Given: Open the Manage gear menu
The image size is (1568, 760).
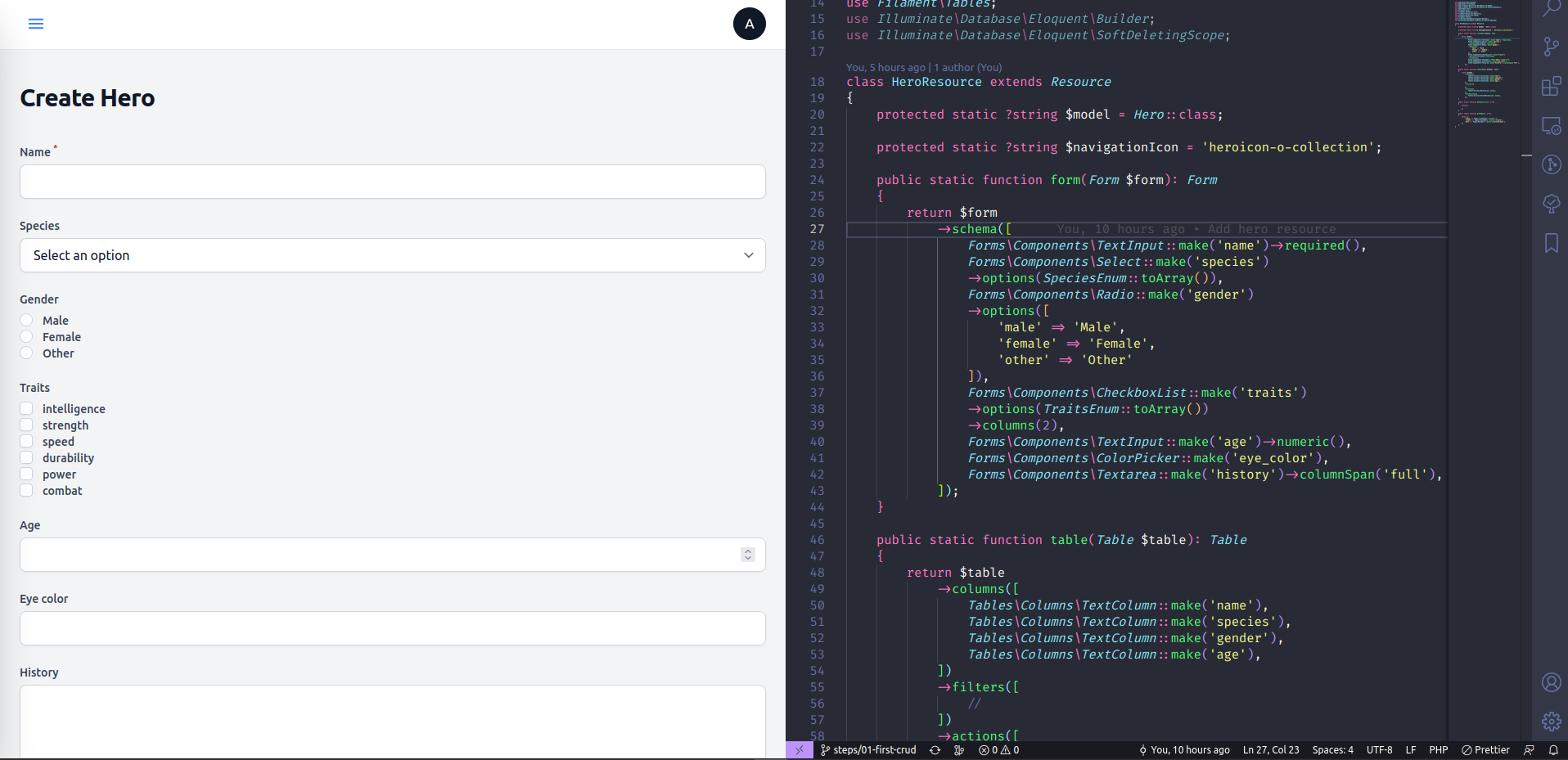Looking at the screenshot, I should click(x=1551, y=722).
